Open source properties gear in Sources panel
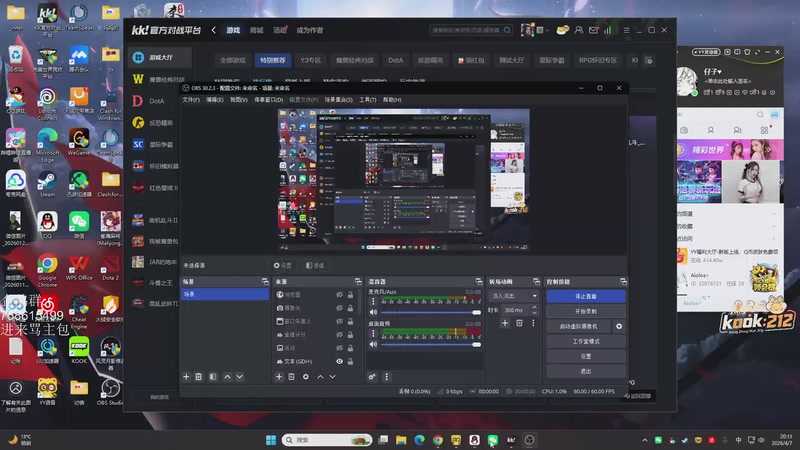The height and width of the screenshot is (450, 800). [x=306, y=377]
